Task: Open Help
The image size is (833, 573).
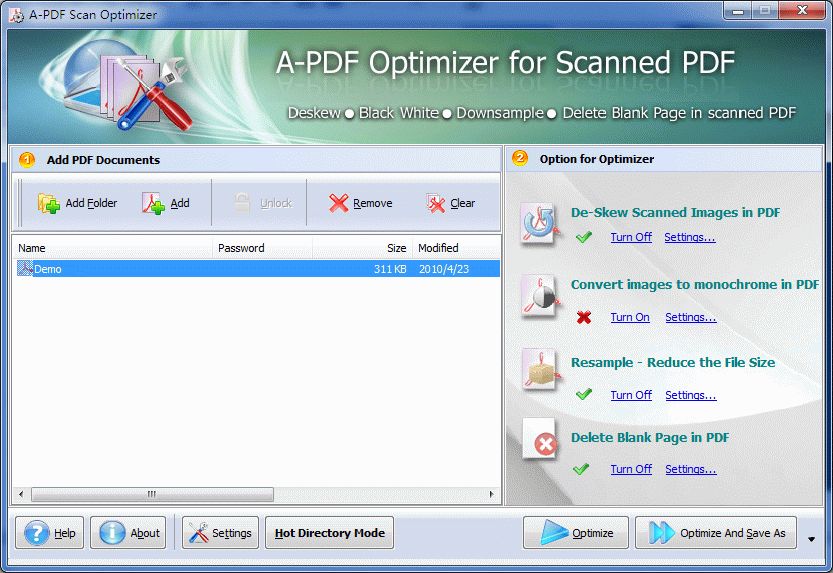Action: (x=49, y=533)
